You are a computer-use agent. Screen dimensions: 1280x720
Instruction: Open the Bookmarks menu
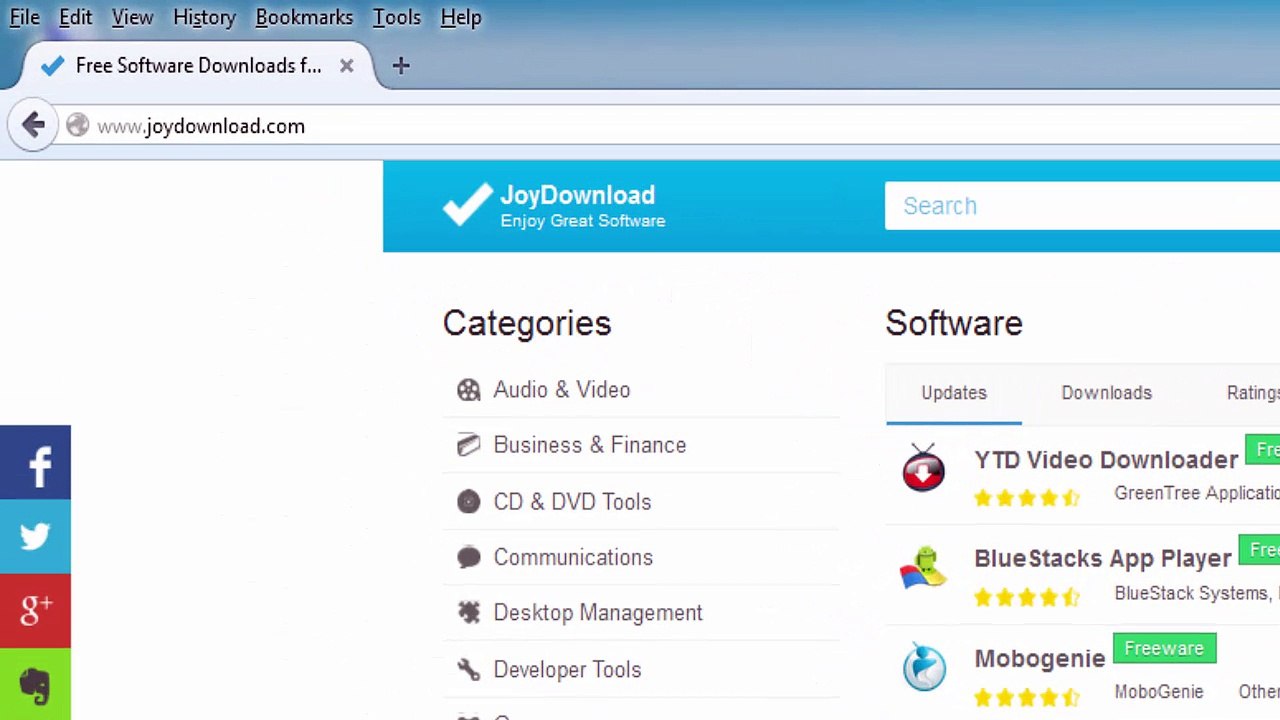point(304,17)
